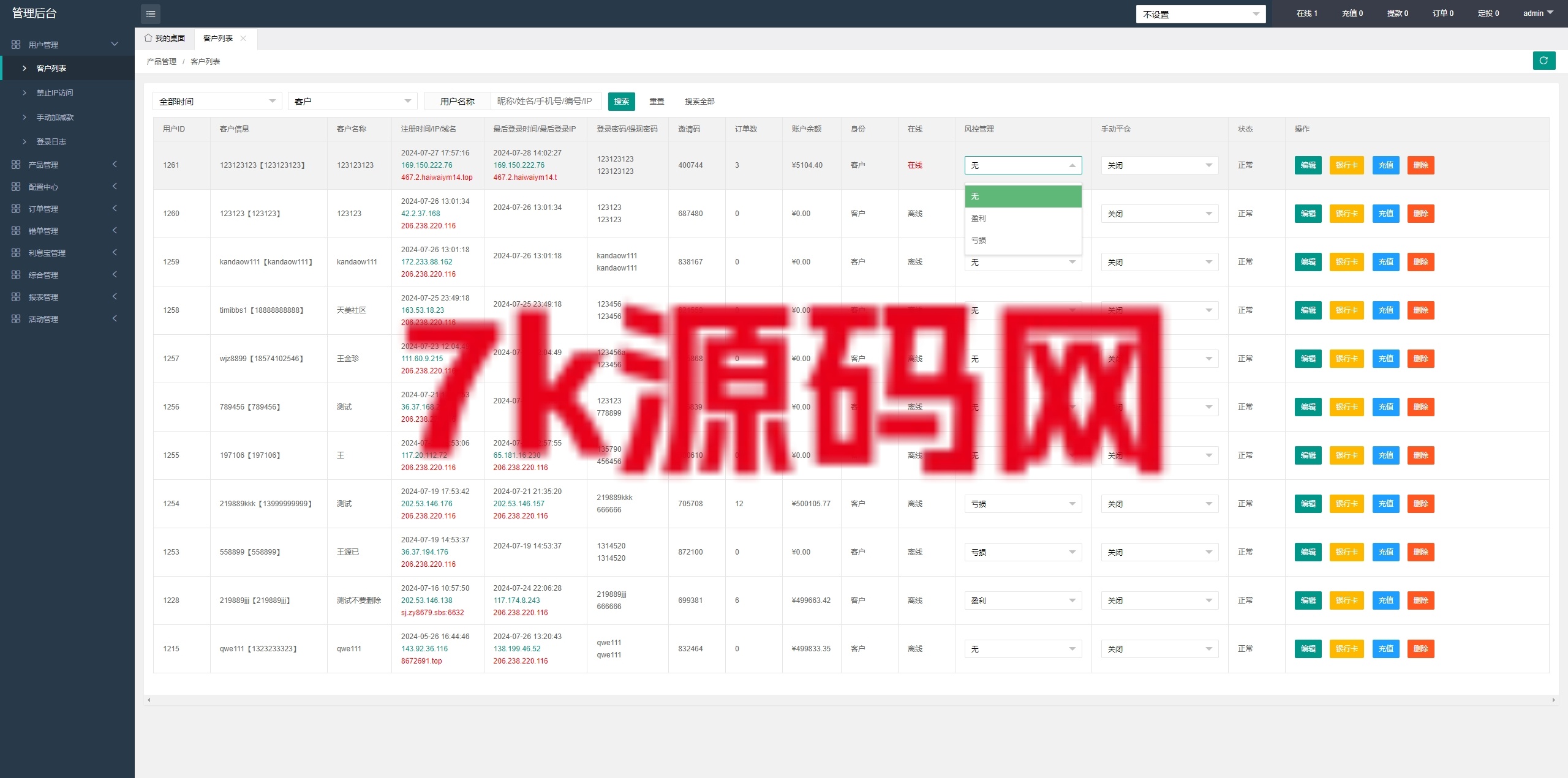Screen dimensions: 1568x778
Task: Click 删除 for user 1215
Action: [x=1421, y=649]
